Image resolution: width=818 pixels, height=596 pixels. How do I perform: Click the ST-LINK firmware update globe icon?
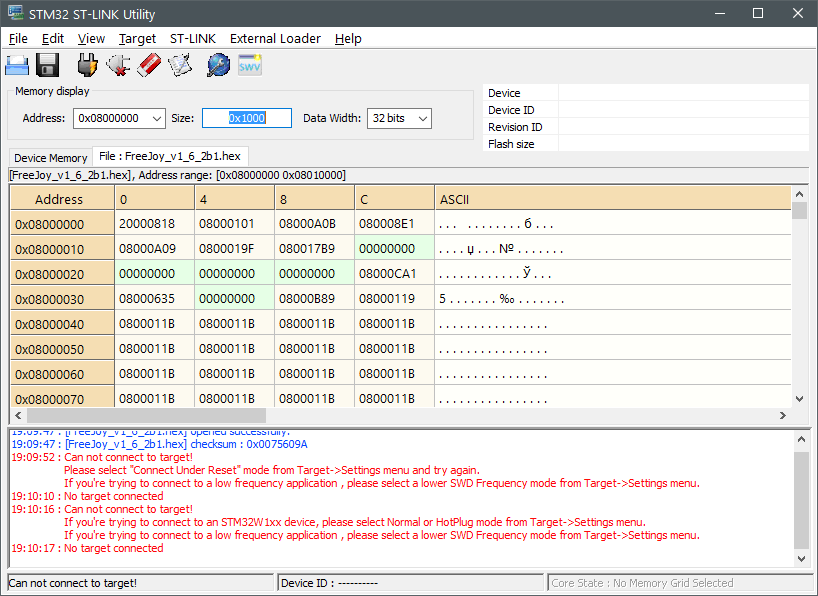[x=218, y=65]
